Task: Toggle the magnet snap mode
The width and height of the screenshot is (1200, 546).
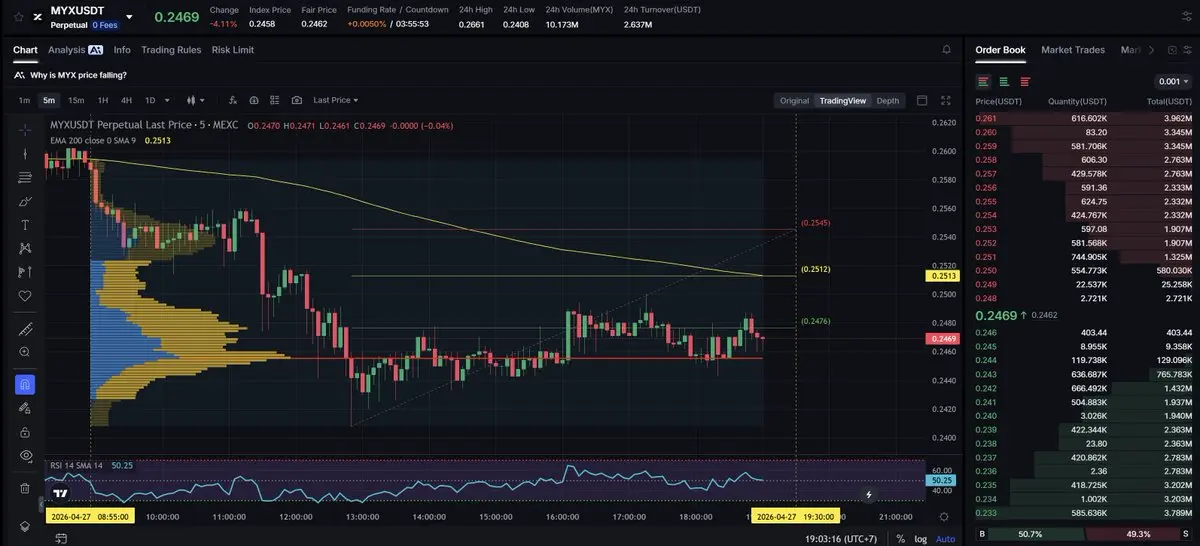Action: 24,384
